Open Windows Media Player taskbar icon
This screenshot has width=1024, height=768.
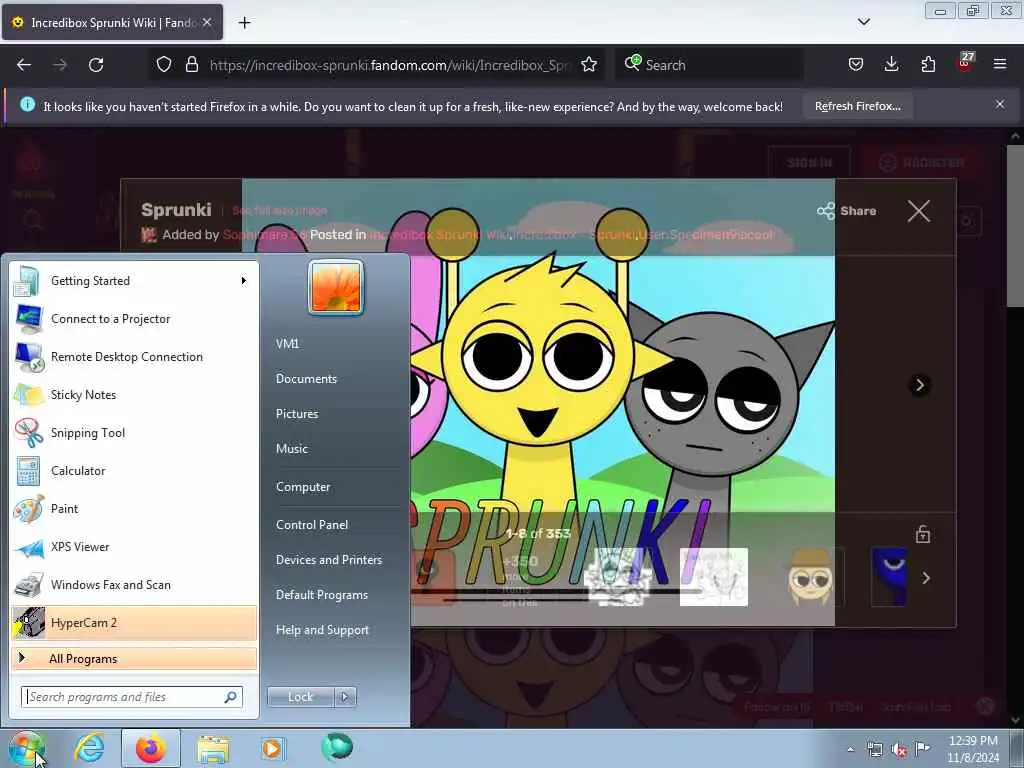272,748
